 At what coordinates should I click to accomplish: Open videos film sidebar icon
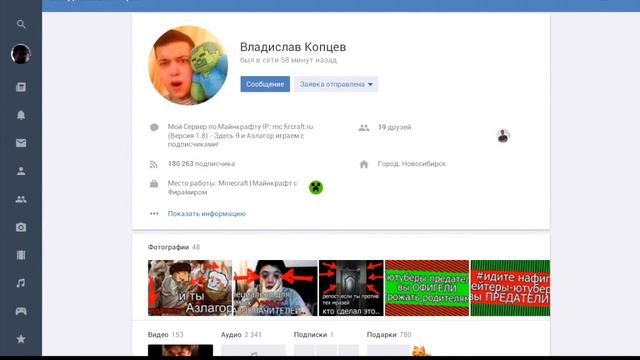[x=21, y=255]
